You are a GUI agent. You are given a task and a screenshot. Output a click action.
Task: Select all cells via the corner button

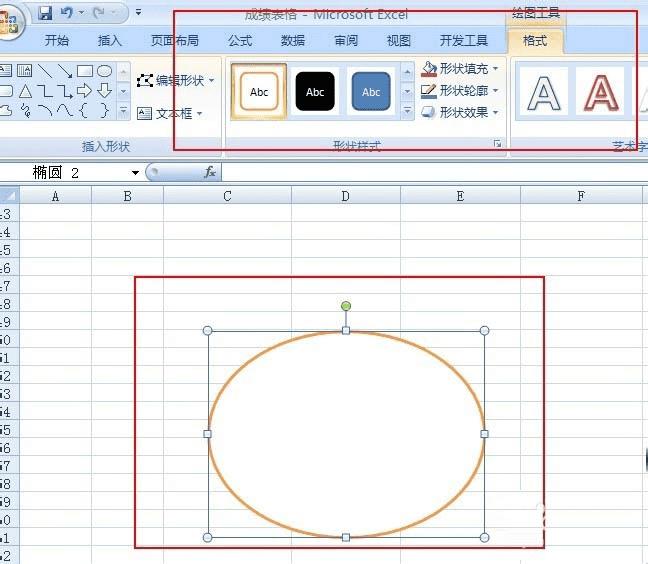pos(10,195)
